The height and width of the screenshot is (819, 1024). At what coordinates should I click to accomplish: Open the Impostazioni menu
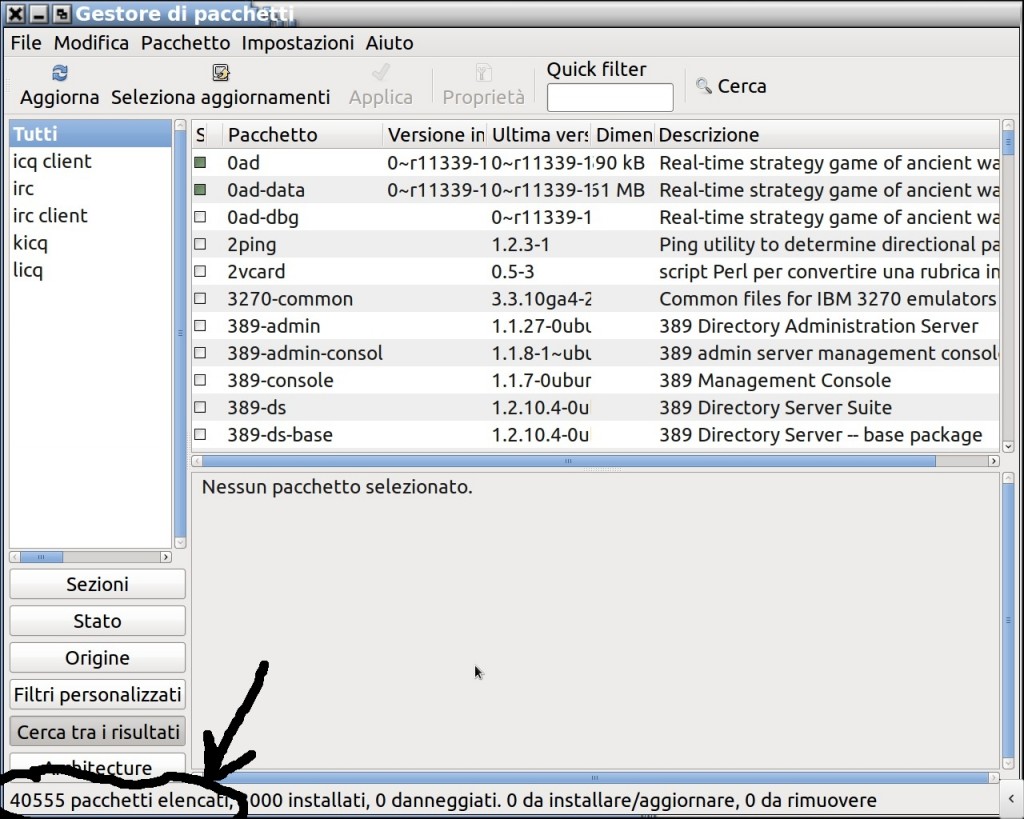(298, 43)
